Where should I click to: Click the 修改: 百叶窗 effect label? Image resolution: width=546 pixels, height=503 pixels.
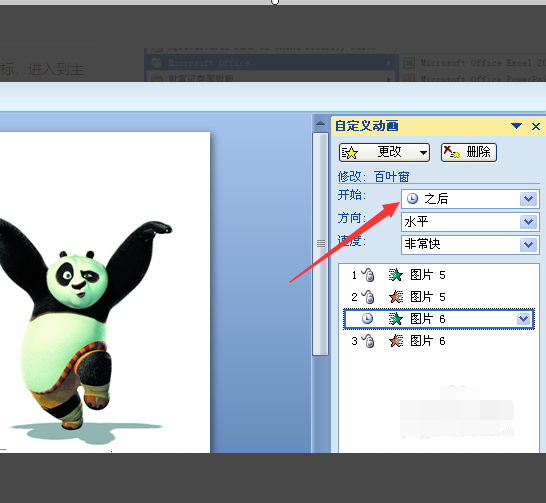tap(373, 177)
